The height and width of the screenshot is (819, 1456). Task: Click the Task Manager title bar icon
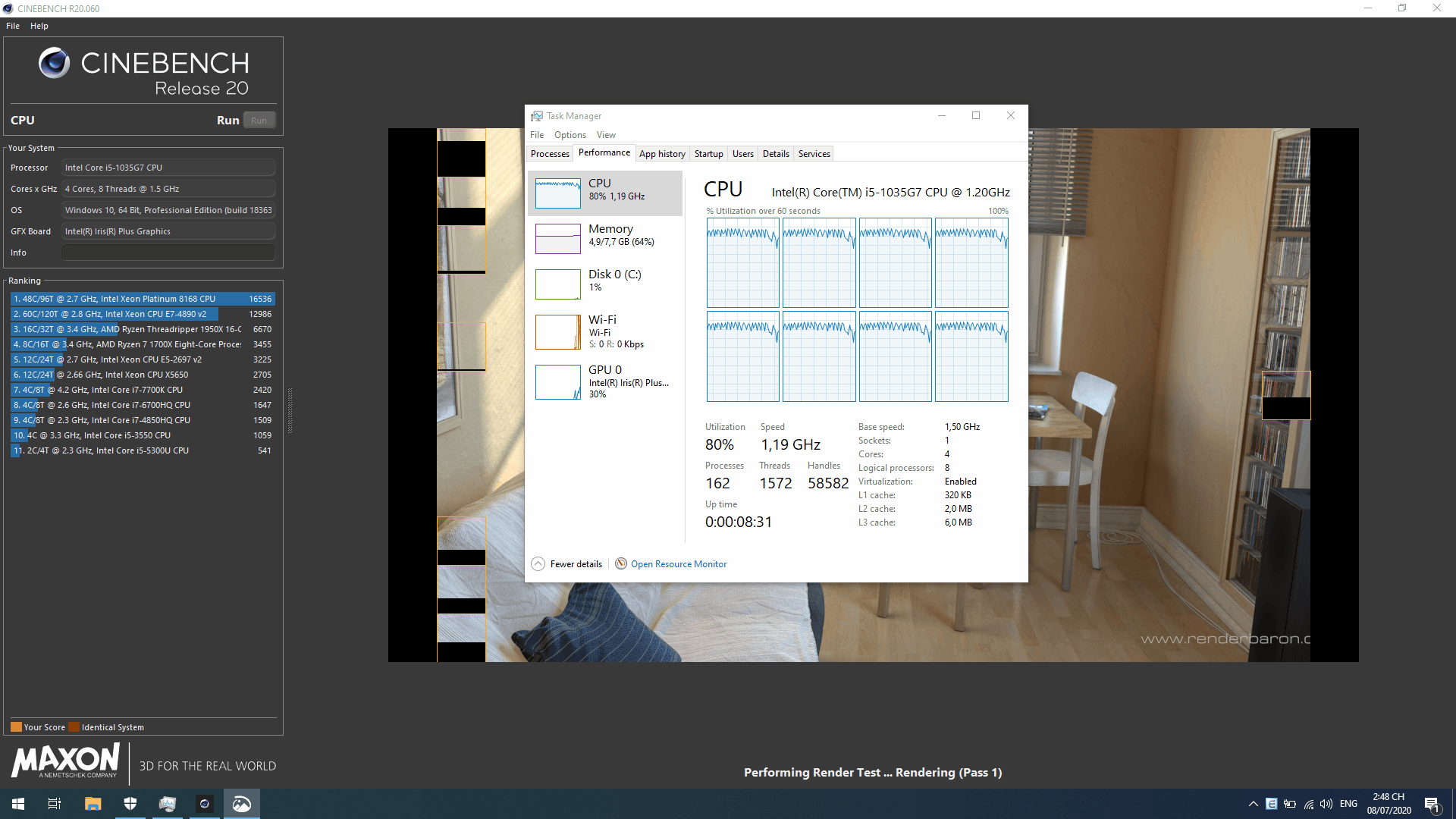coord(537,116)
